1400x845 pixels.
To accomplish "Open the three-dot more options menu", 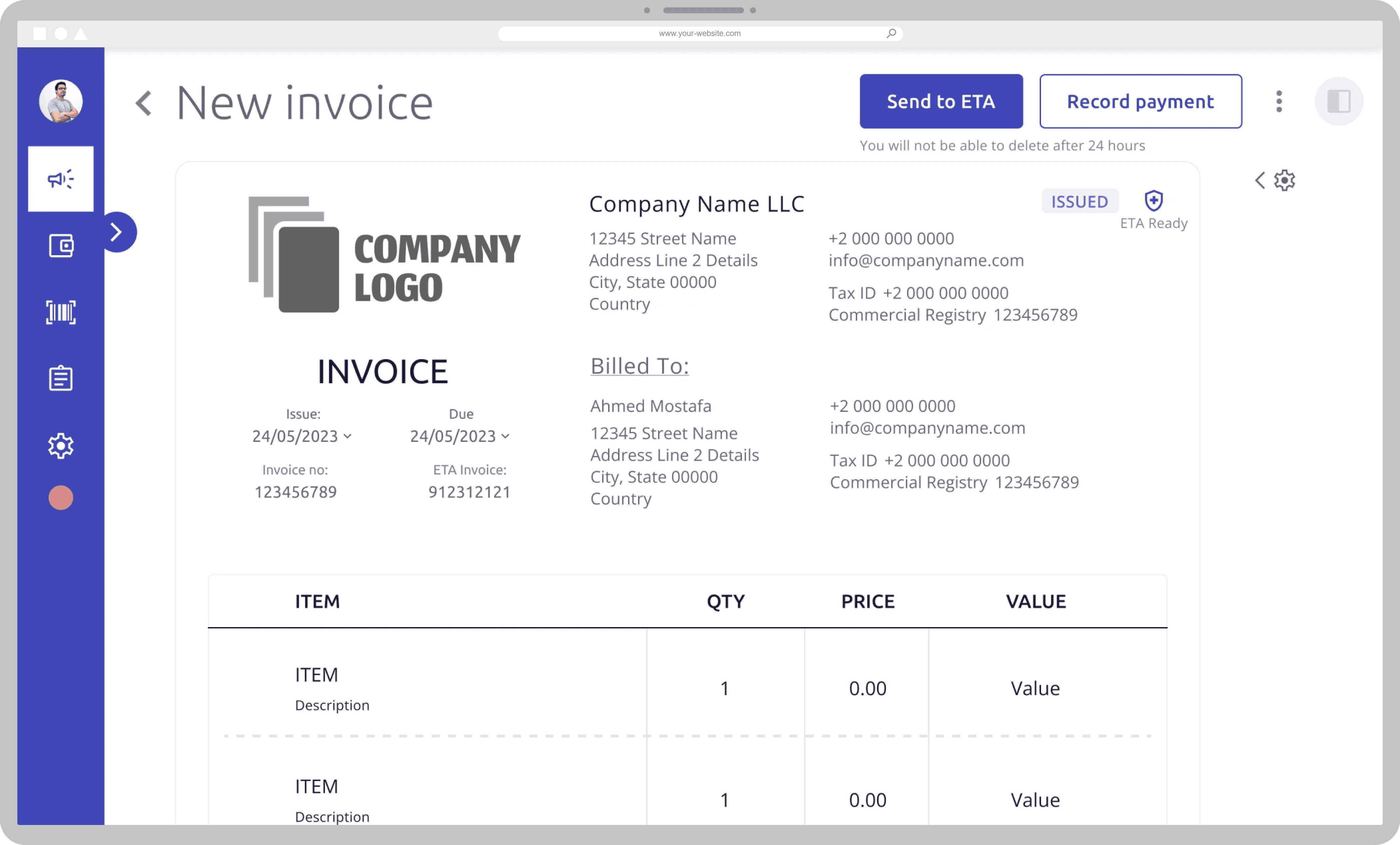I will (1278, 101).
